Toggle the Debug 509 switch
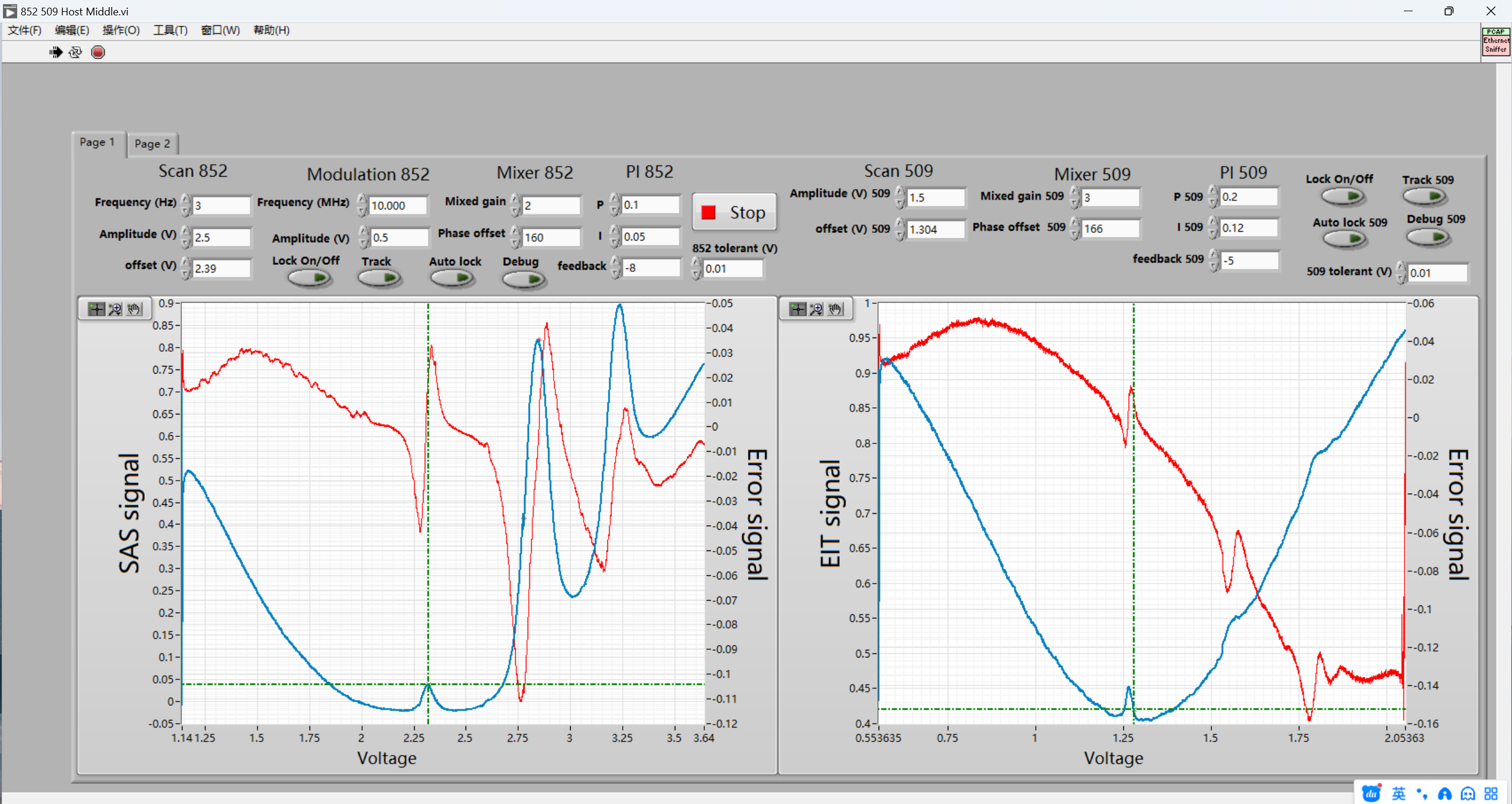This screenshot has width=1512, height=804. point(1428,238)
